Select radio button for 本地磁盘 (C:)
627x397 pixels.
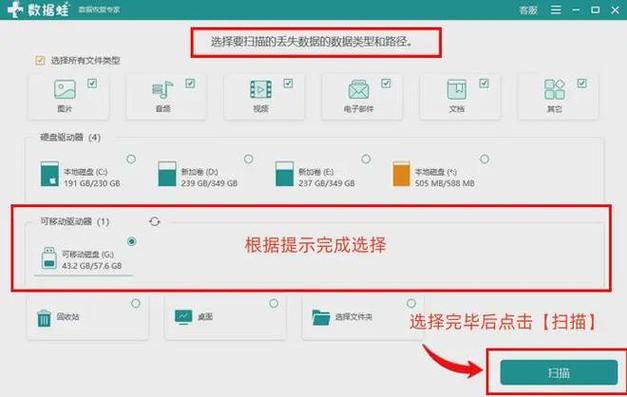(x=131, y=159)
